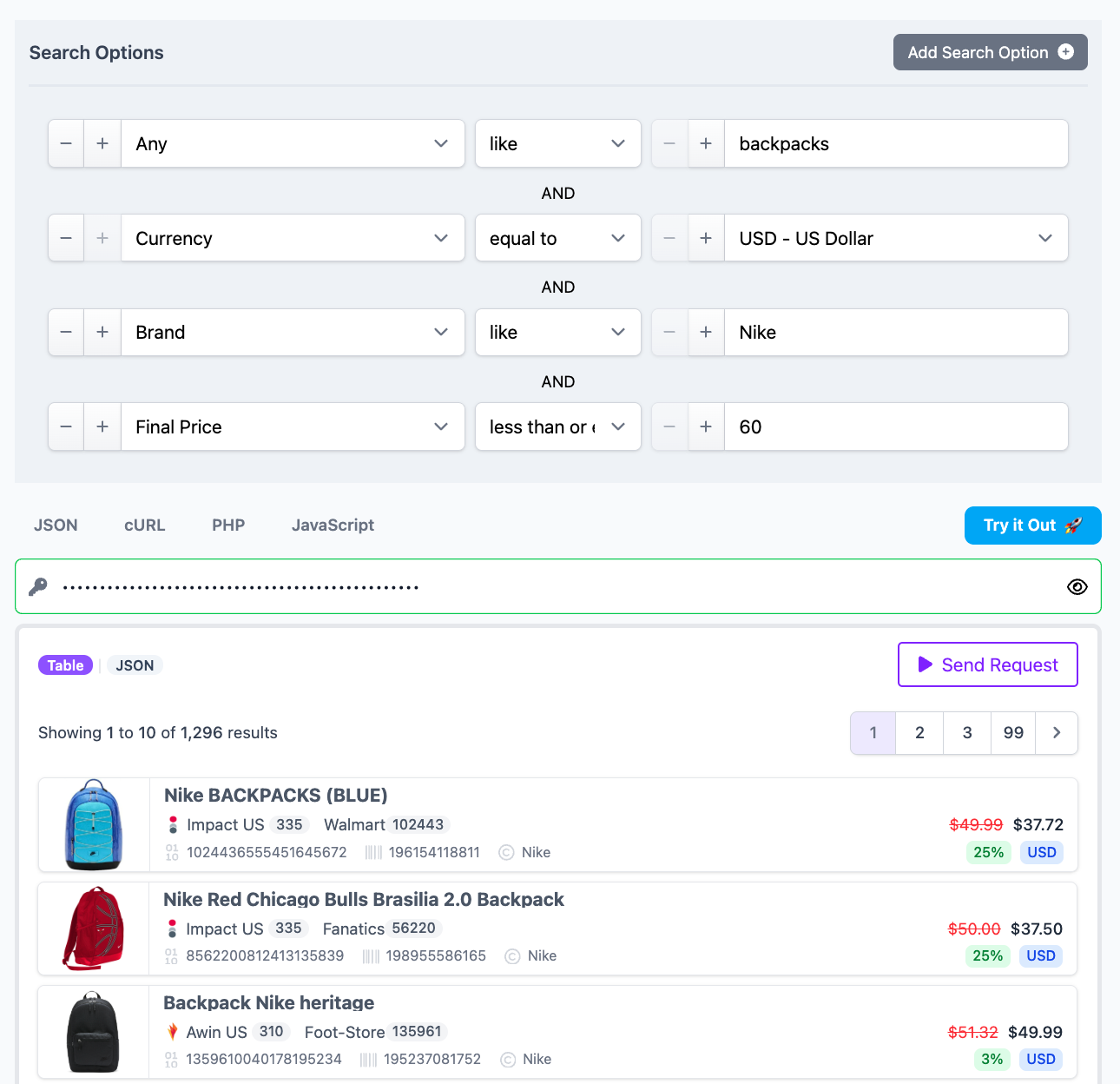1120x1084 pixels.
Task: Open the 'like' operator dropdown for Any row
Action: pyautogui.click(x=558, y=143)
